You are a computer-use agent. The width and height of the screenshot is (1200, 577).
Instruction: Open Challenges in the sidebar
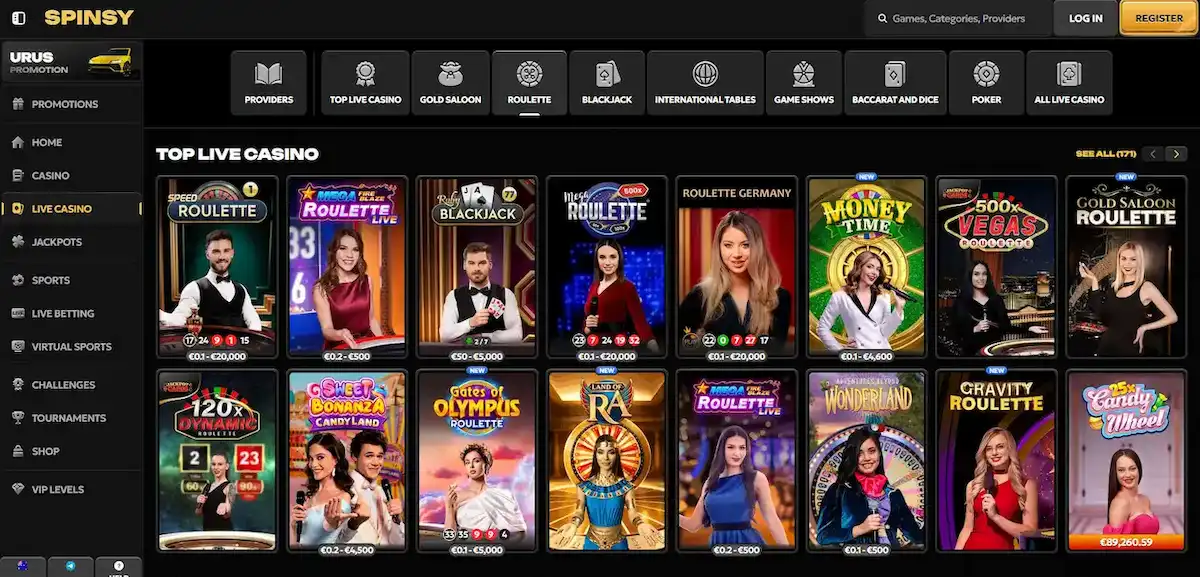coord(63,384)
